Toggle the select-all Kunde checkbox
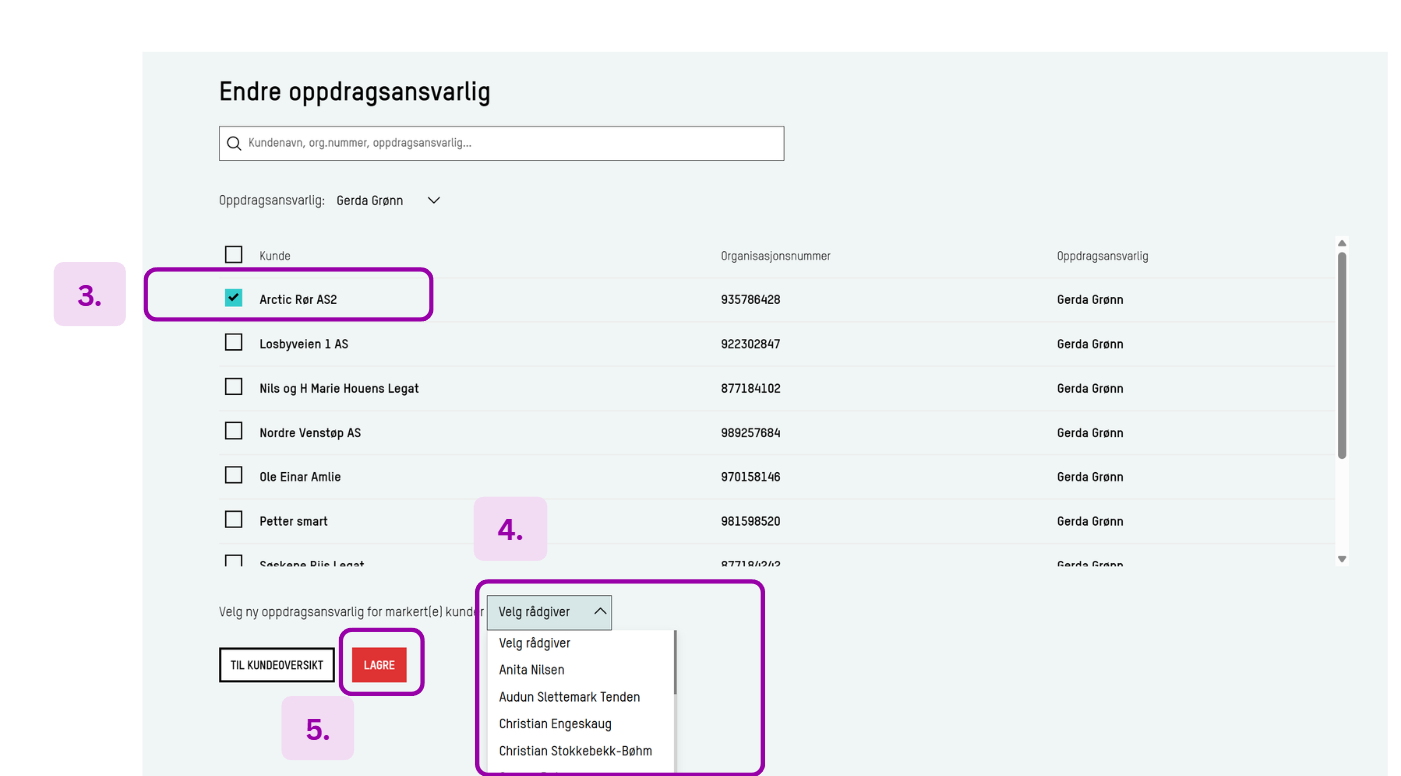The image size is (1401, 776). pyautogui.click(x=234, y=255)
